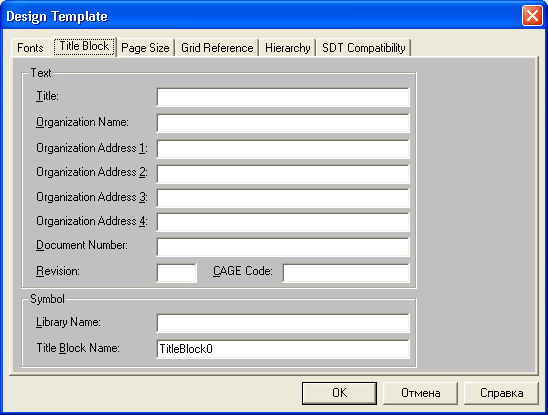The image size is (548, 415).
Task: Click the Organization Address 1 field
Action: 283,149
